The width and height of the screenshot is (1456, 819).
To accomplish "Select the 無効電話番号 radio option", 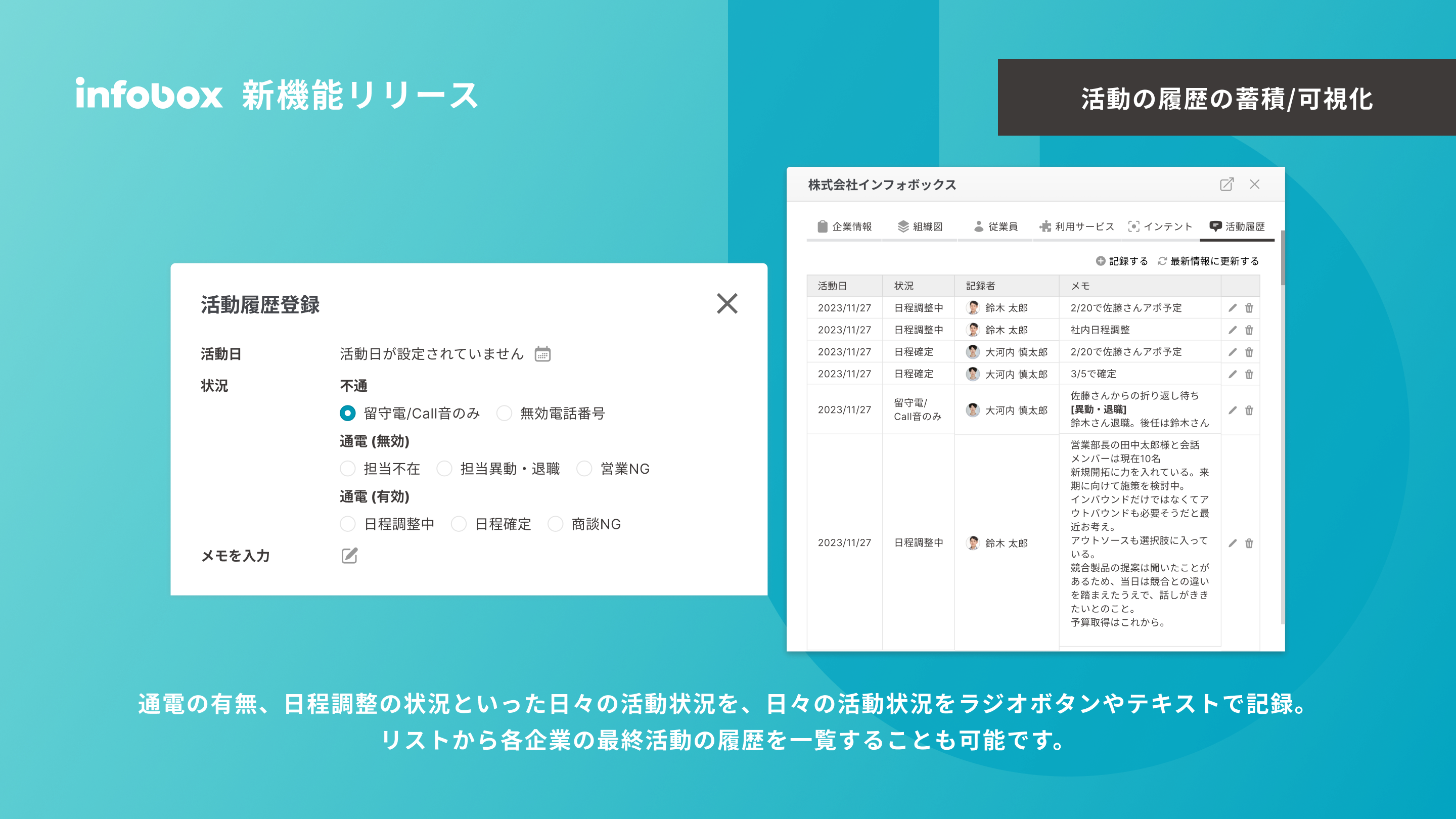I will (504, 413).
